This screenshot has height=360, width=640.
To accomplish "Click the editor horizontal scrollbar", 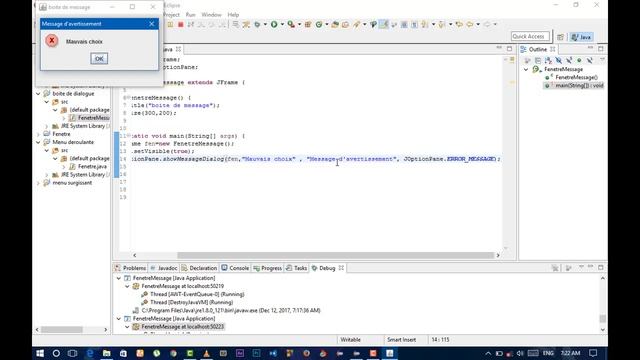I will click(x=336, y=255).
